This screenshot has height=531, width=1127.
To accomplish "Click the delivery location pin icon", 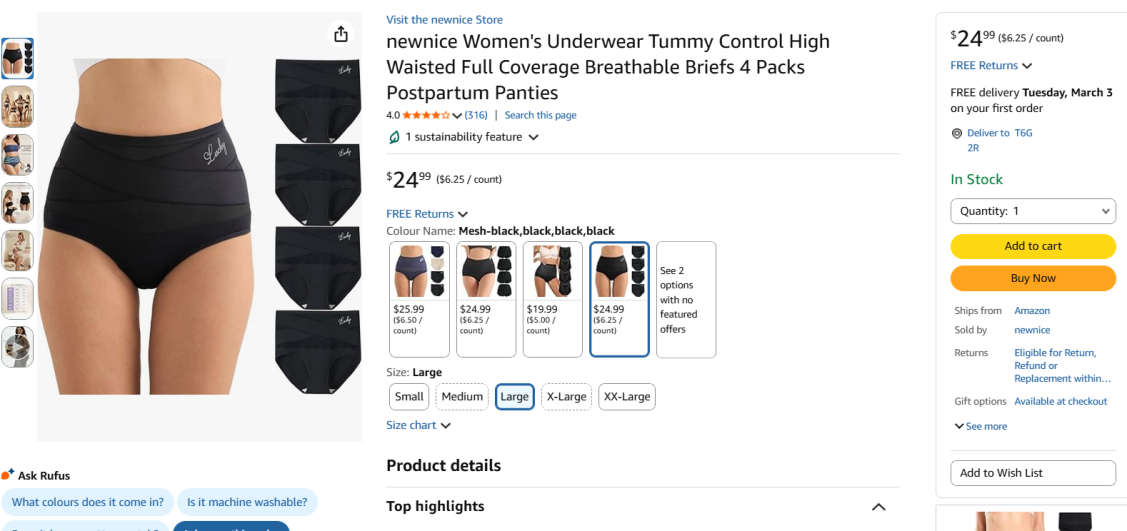I will [x=957, y=133].
